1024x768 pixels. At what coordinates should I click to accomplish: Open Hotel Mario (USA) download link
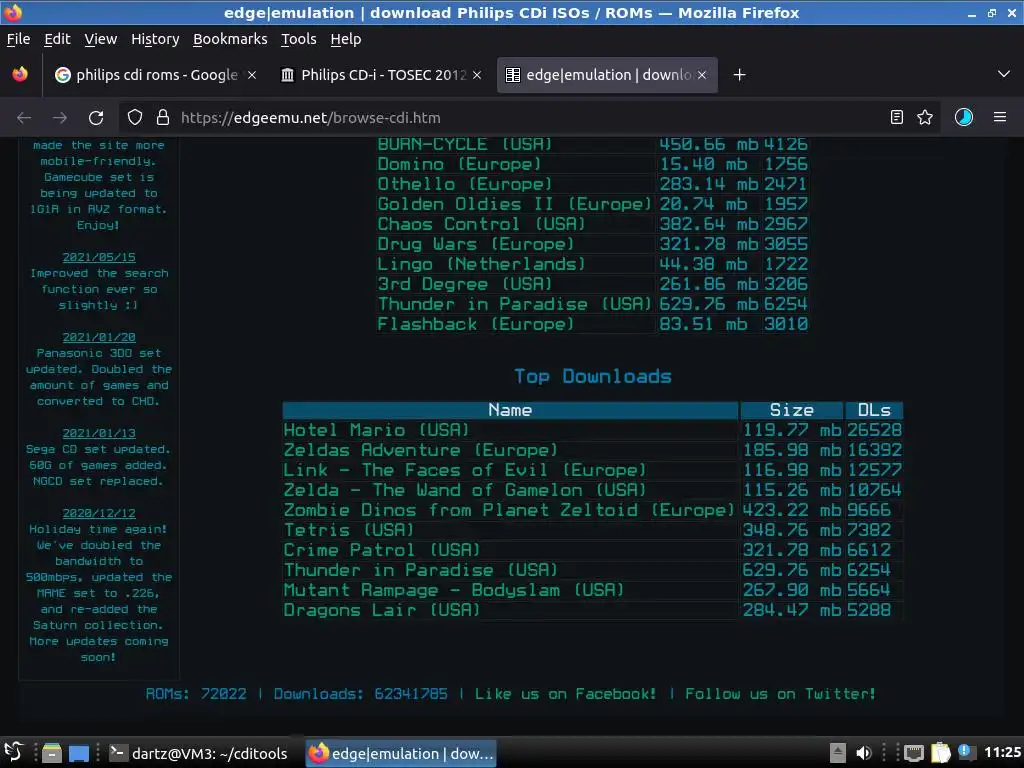click(377, 430)
